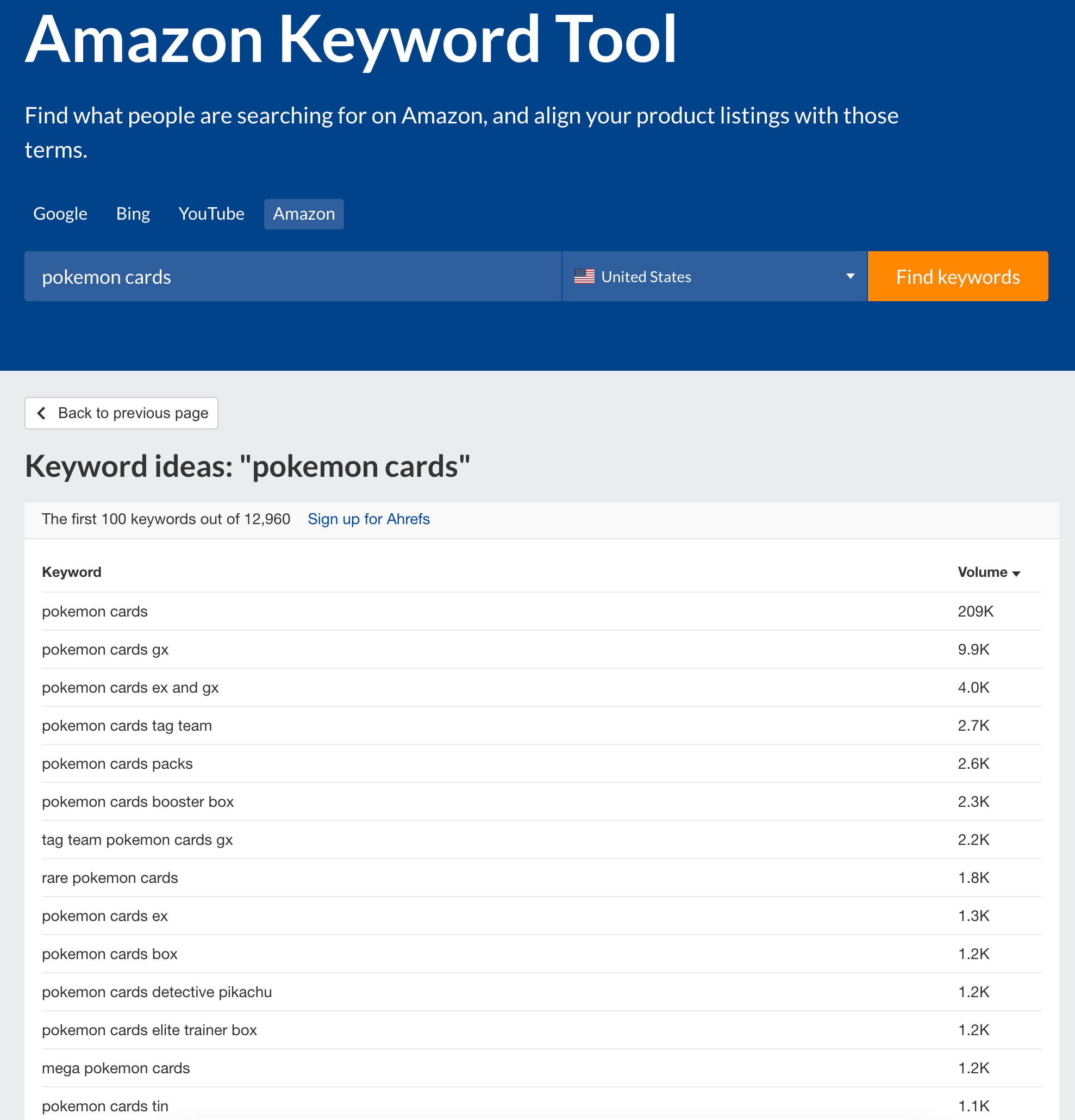Click the Volume sort arrow
The width and height of the screenshot is (1075, 1120).
pos(1016,573)
